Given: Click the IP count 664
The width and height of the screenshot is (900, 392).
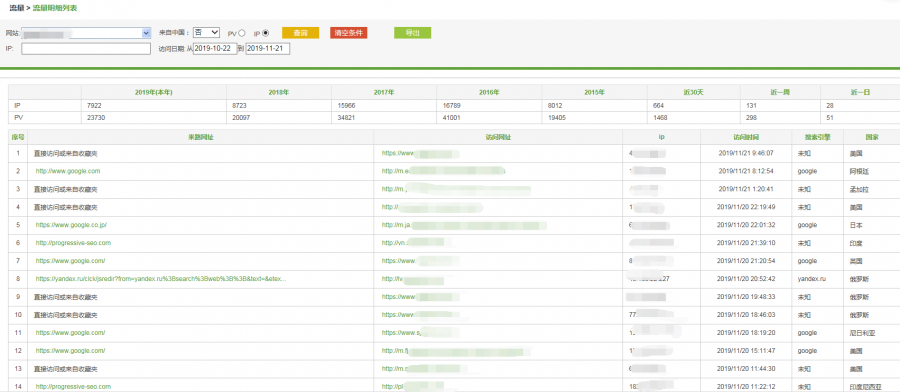Looking at the screenshot, I should tap(658, 106).
